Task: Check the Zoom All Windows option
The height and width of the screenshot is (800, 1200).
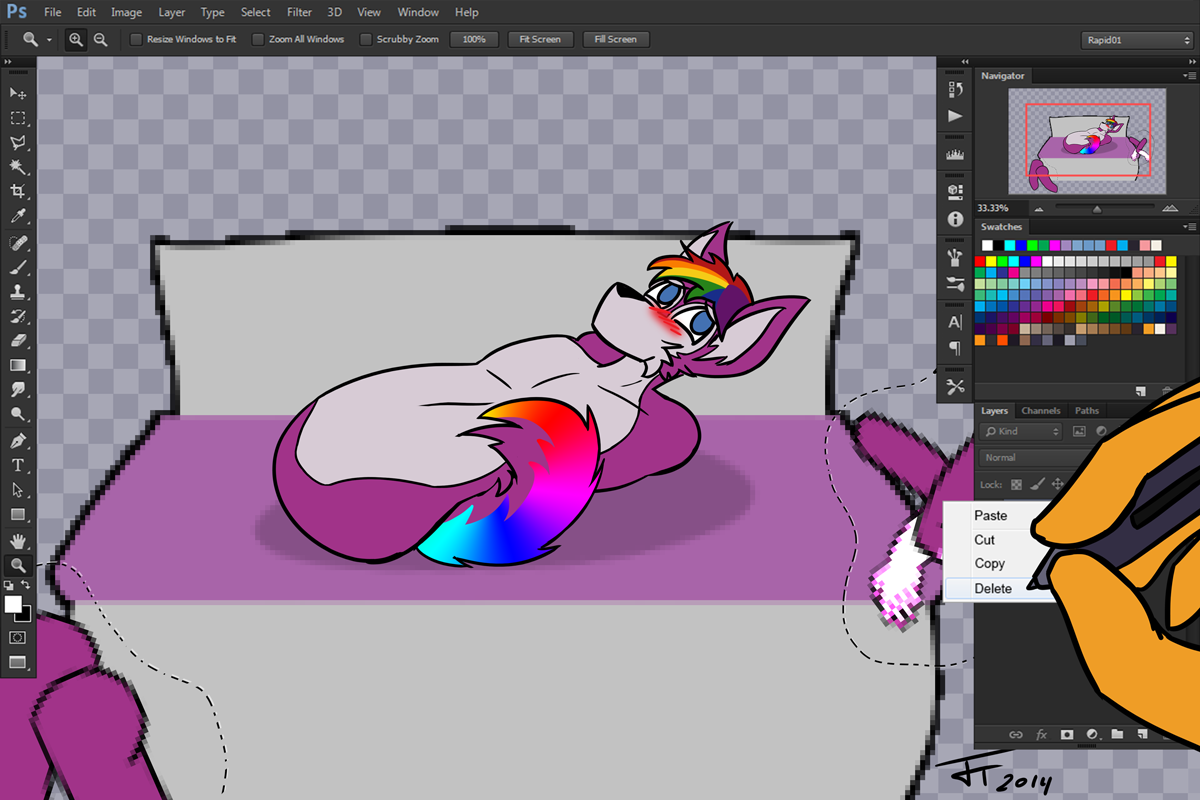Action: [258, 40]
